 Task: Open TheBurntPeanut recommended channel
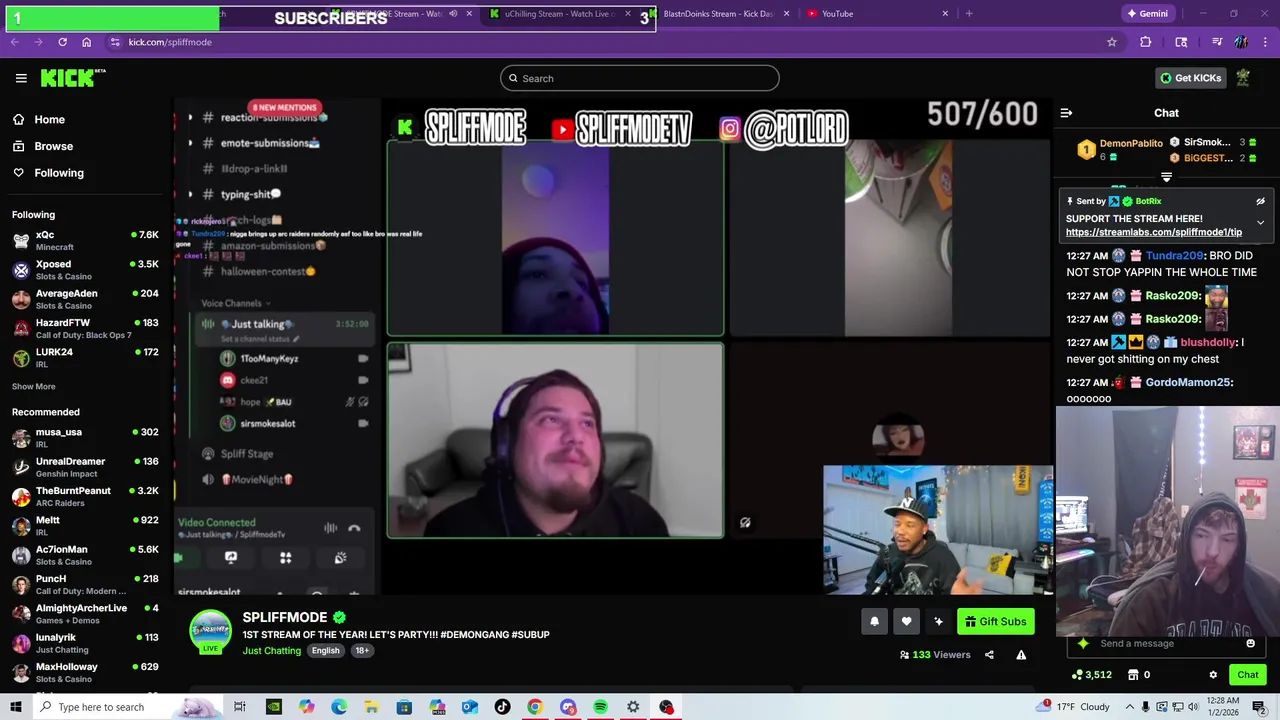(x=85, y=496)
